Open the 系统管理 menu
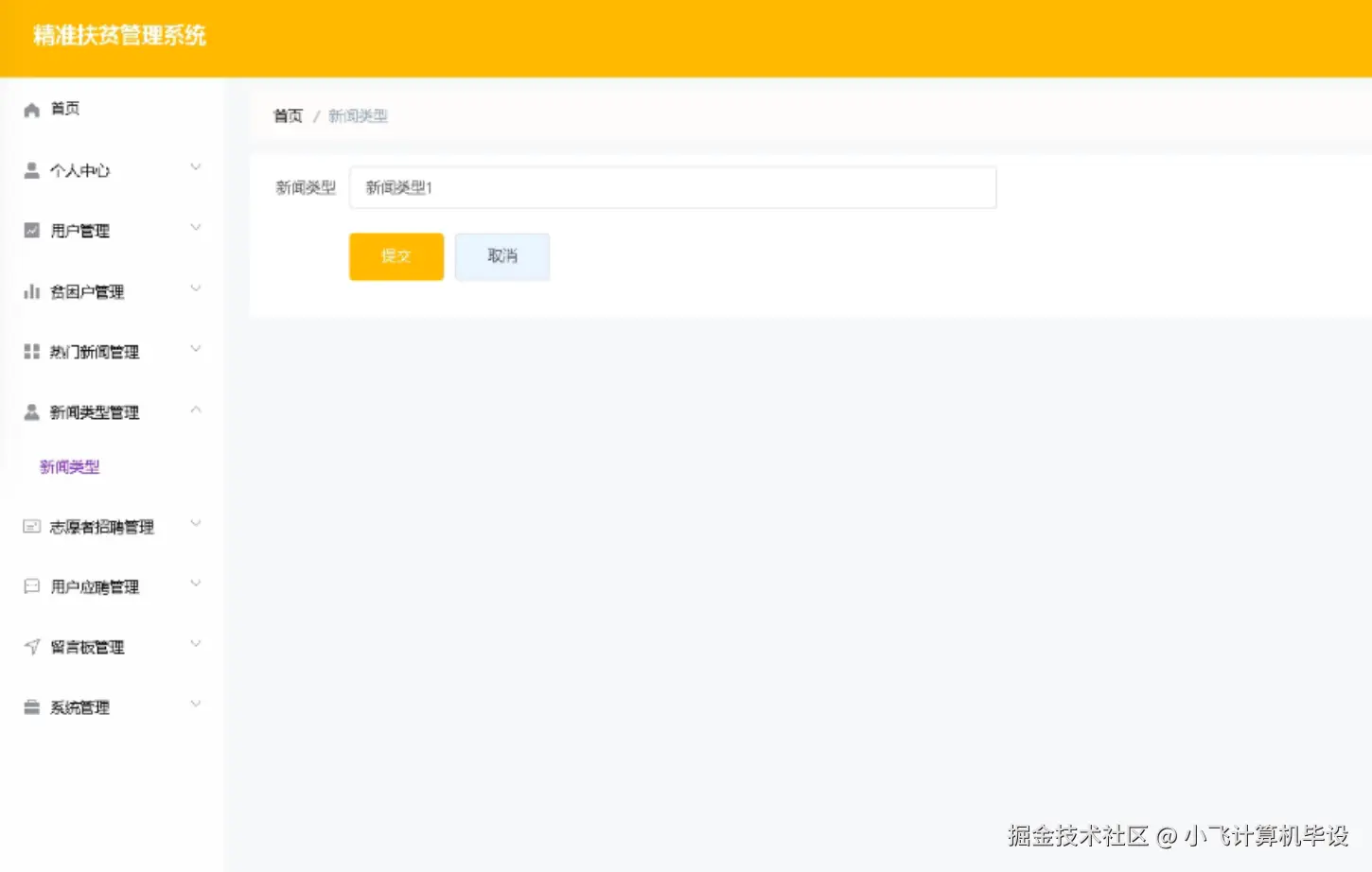The height and width of the screenshot is (872, 1372). tap(112, 707)
